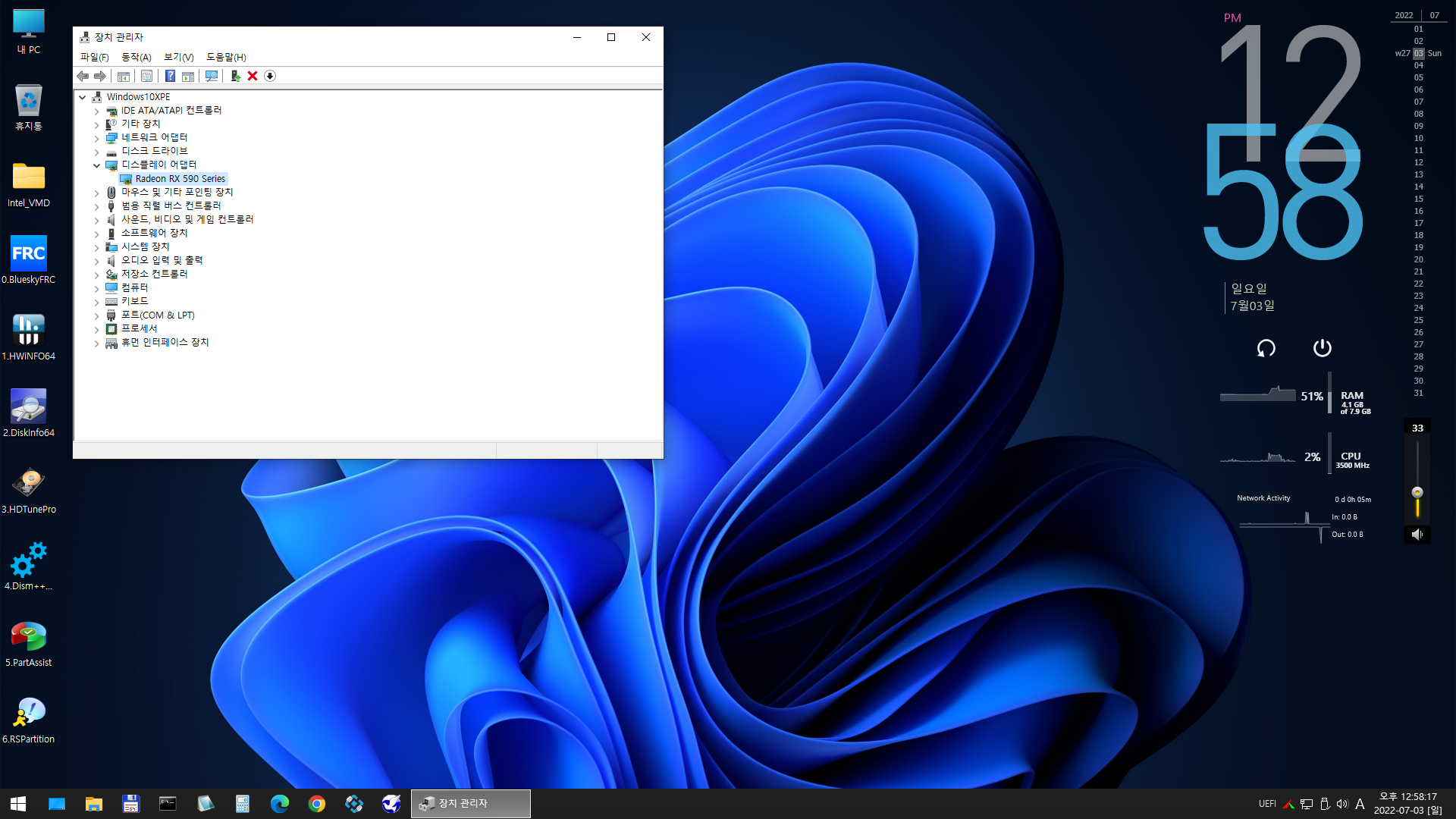The height and width of the screenshot is (819, 1456).
Task: Open the 휴지통 recycle bin icon
Action: (x=29, y=108)
